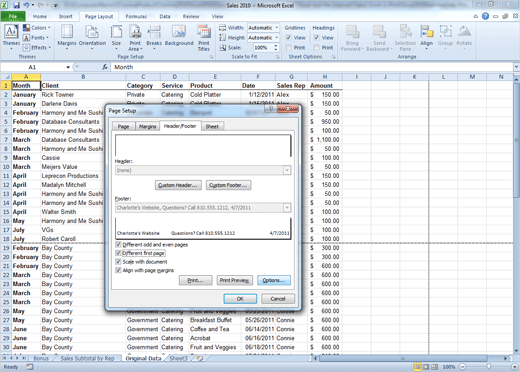Open the Themes gallery icon
The image size is (520, 372).
pos(11,37)
